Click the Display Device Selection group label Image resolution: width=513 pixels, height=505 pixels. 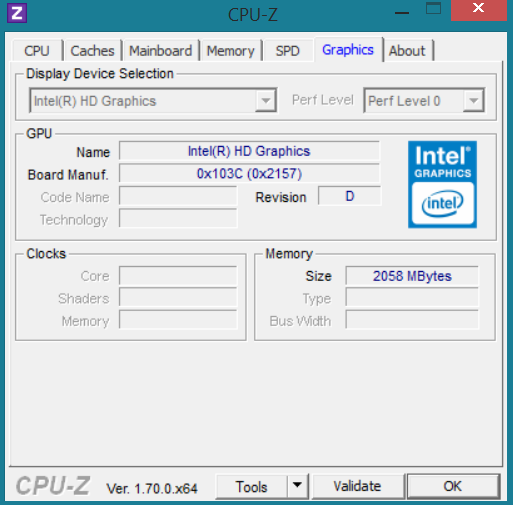pos(100,74)
